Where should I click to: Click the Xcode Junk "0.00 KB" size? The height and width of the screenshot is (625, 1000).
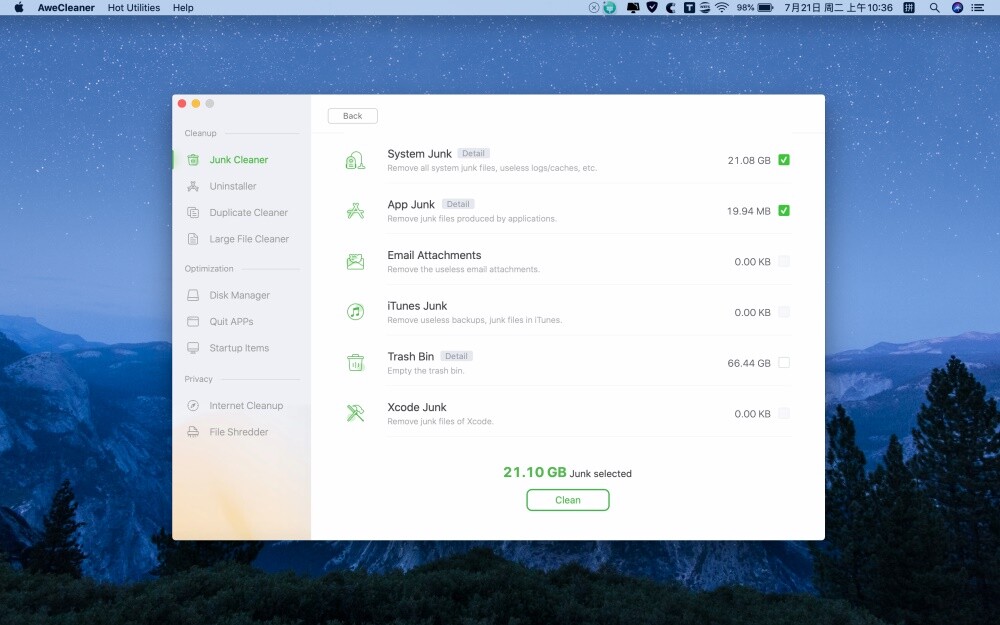pos(753,414)
